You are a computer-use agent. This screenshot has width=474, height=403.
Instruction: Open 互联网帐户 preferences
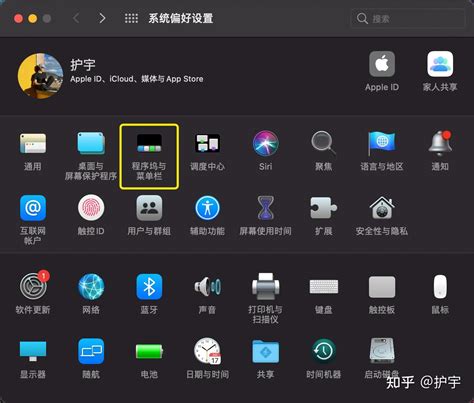(x=33, y=208)
